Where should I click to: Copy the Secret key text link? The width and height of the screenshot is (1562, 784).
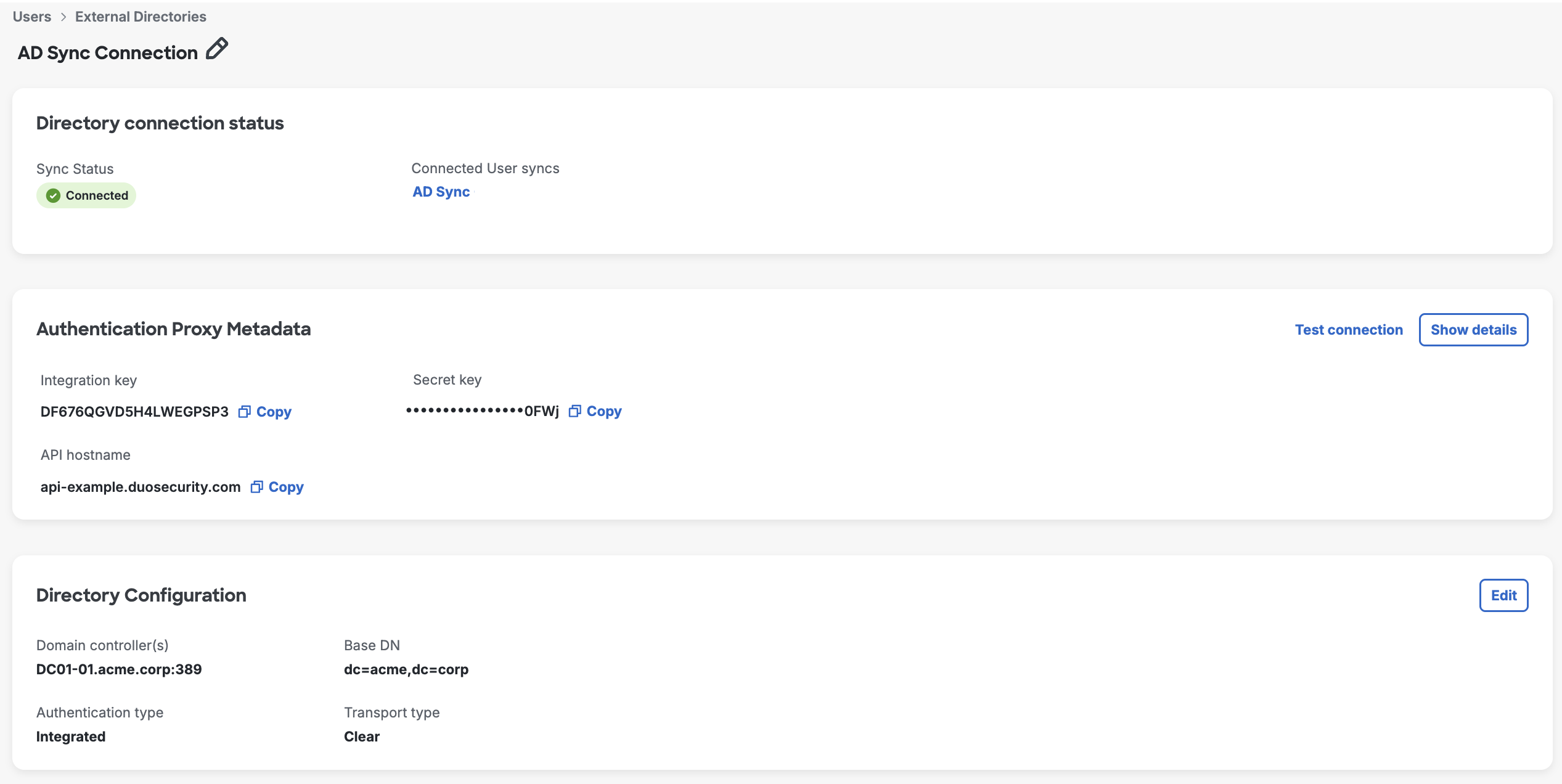(604, 411)
